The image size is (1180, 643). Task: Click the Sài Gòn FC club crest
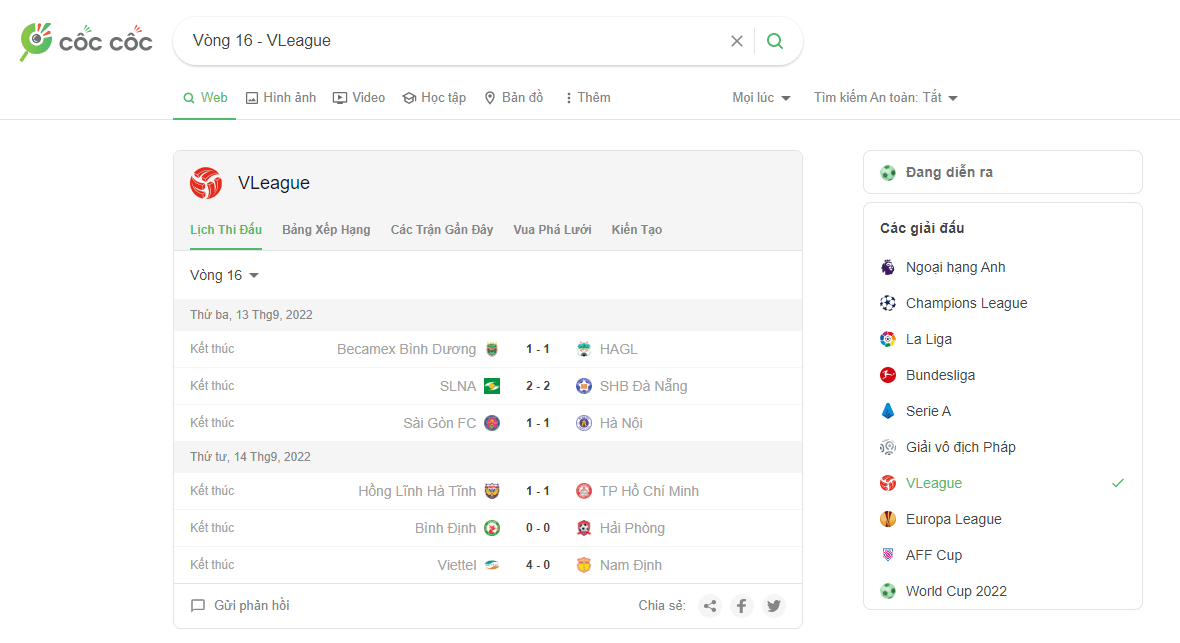[492, 423]
